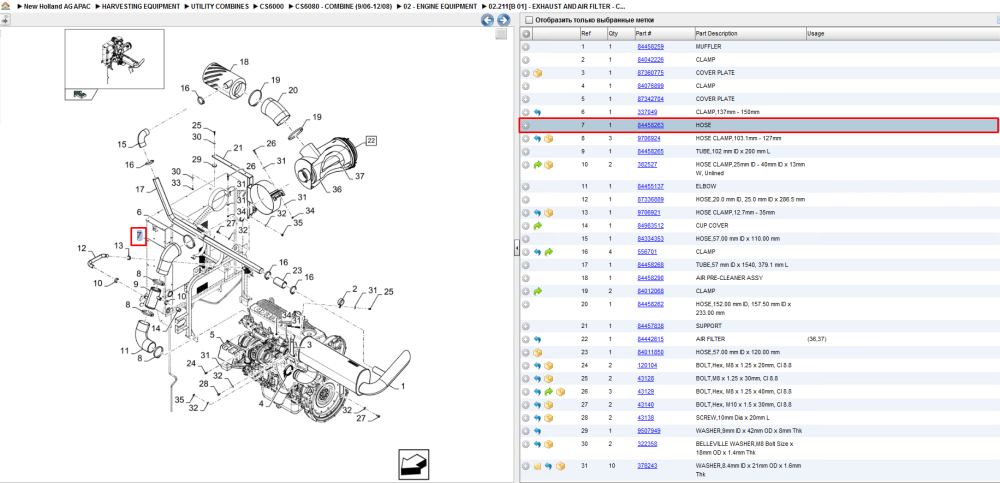Go to the previous illustration with the left arrow
The image size is (1000, 483).
pyautogui.click(x=488, y=20)
